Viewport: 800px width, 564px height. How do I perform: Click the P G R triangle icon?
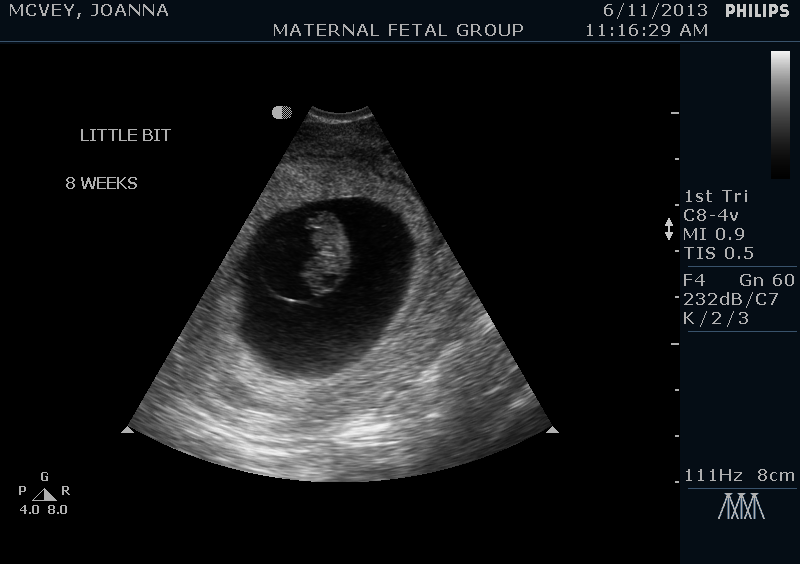coord(44,494)
